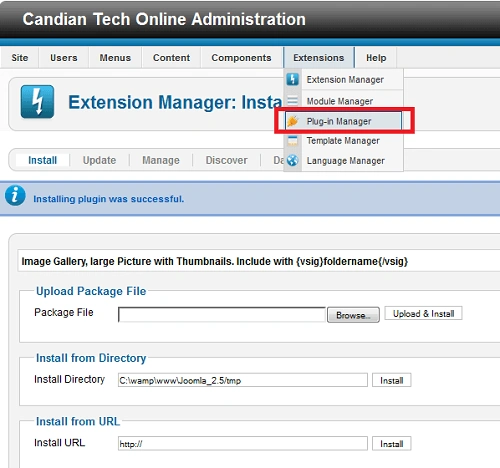Click the Language Manager globe icon

[x=292, y=160]
